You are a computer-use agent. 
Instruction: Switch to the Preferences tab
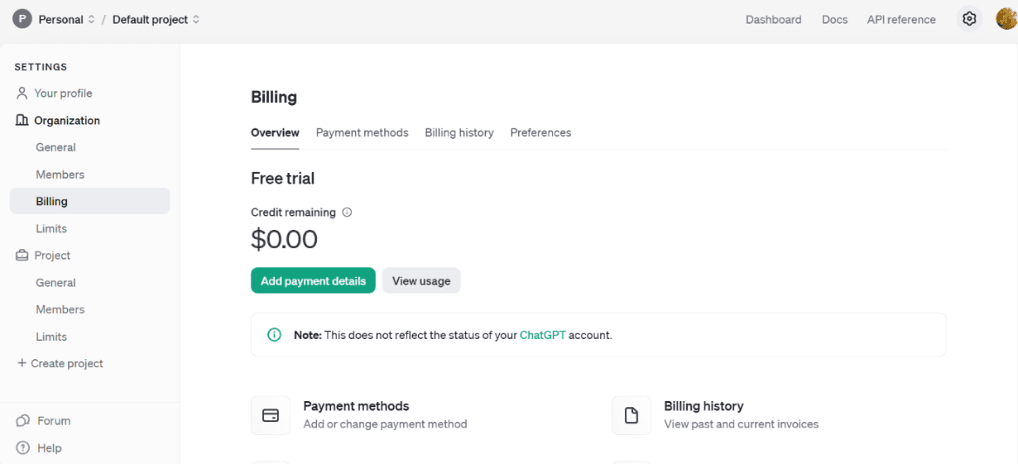541,132
